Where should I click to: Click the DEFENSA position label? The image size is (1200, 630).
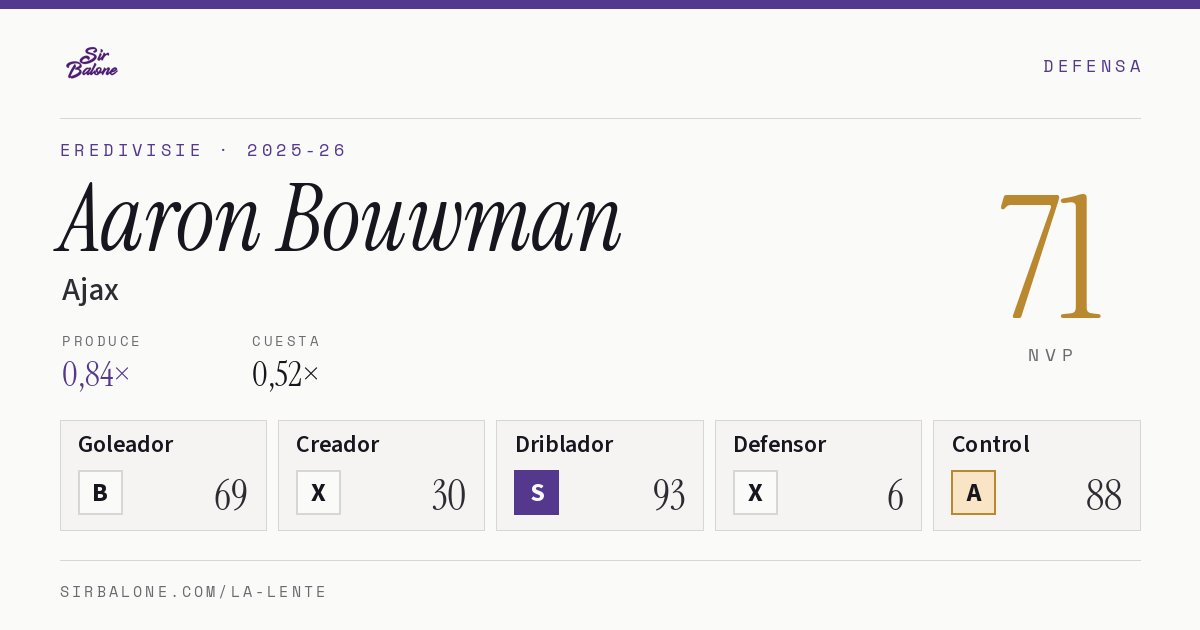pos(1093,66)
